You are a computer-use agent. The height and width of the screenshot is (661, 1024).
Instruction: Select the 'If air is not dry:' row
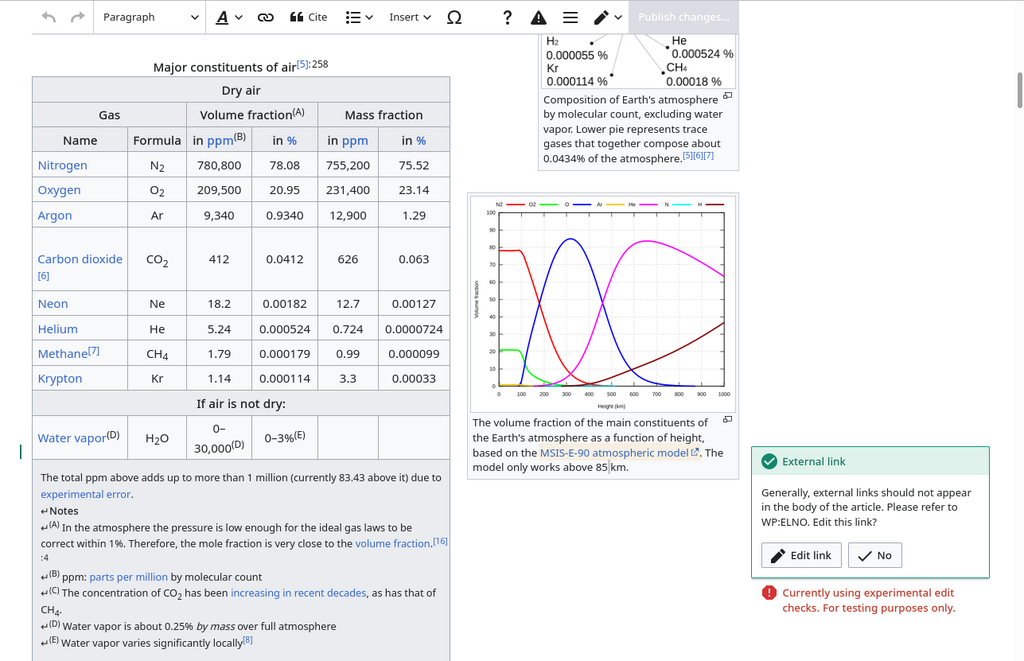241,404
